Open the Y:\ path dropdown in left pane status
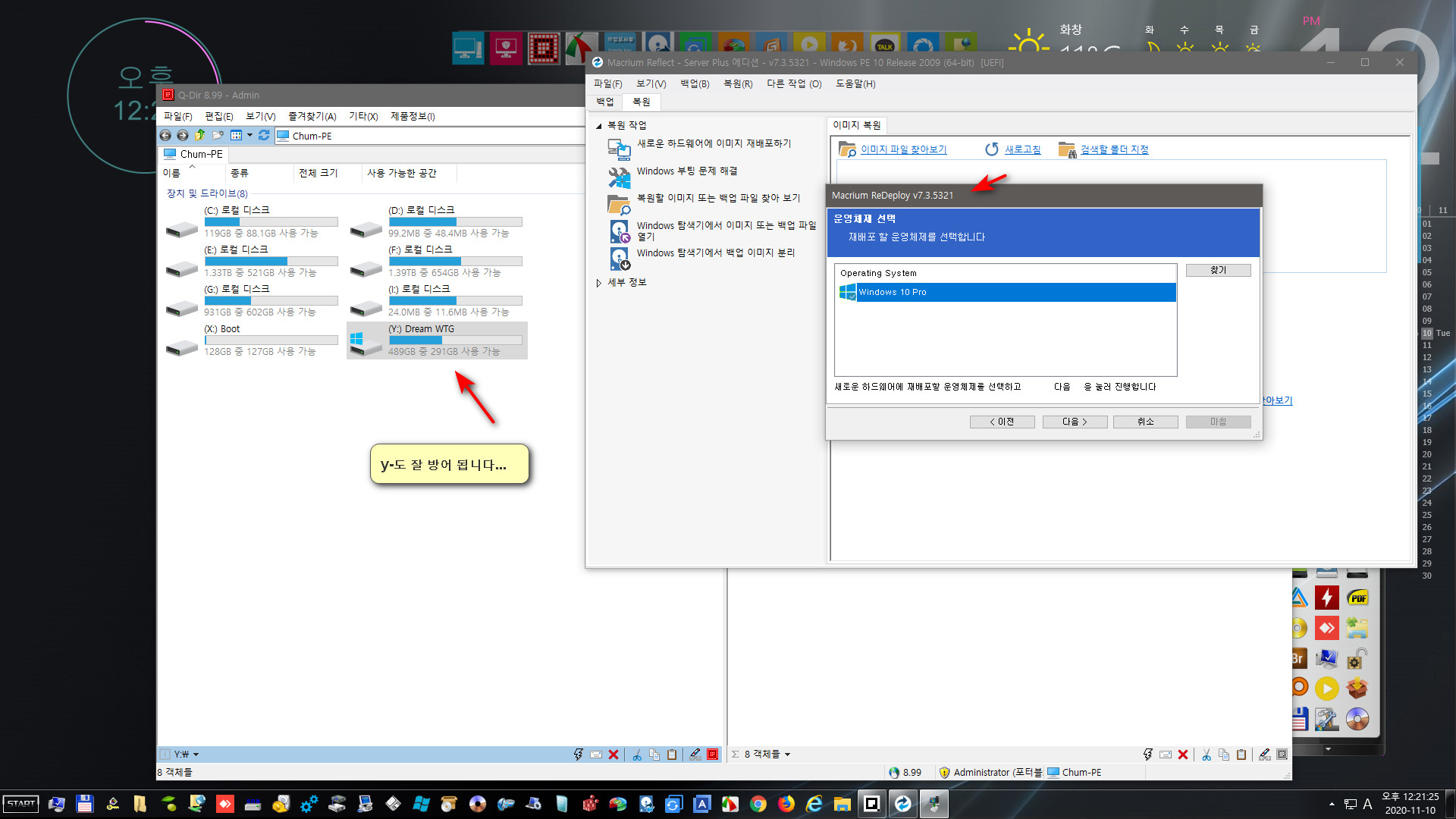 (x=196, y=755)
